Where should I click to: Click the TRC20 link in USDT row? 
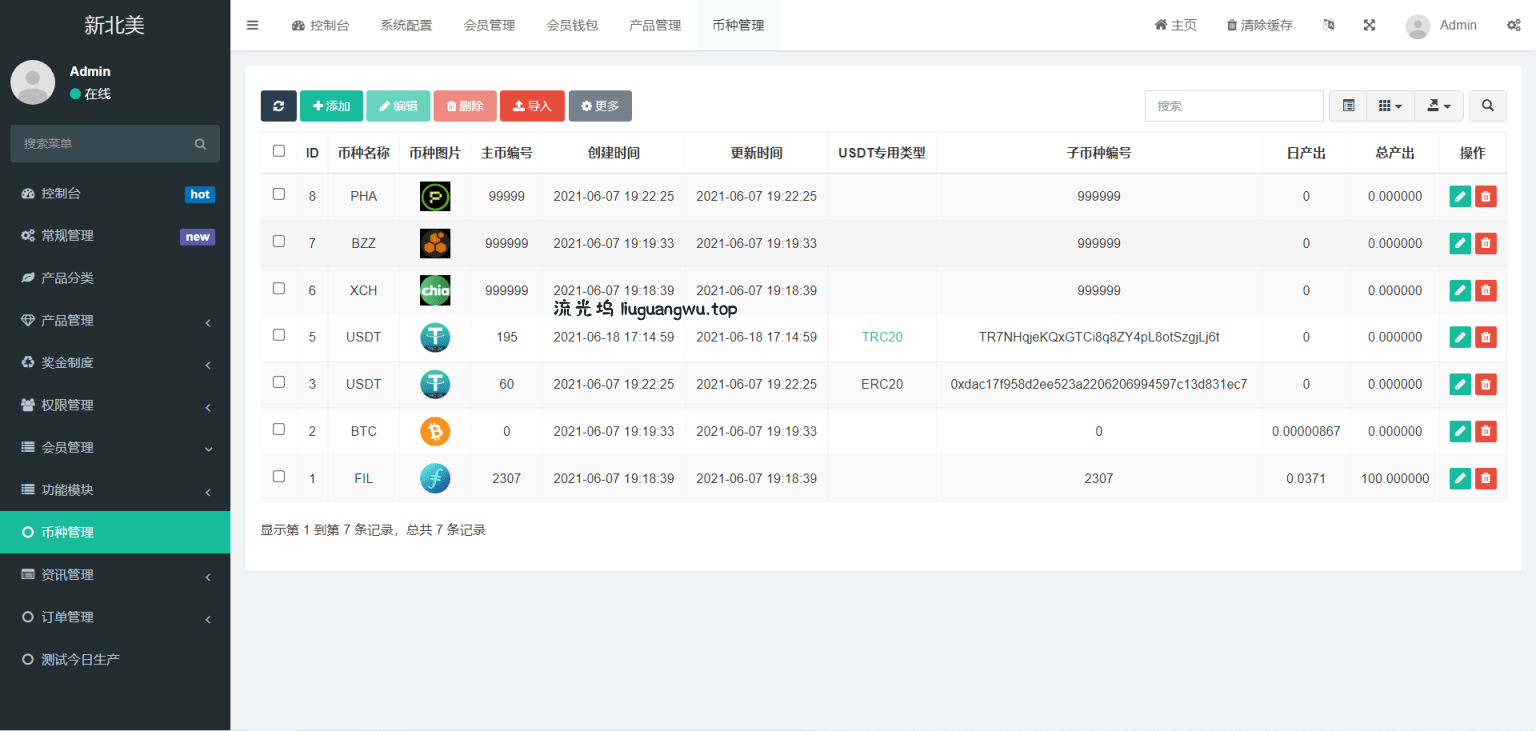pos(882,338)
